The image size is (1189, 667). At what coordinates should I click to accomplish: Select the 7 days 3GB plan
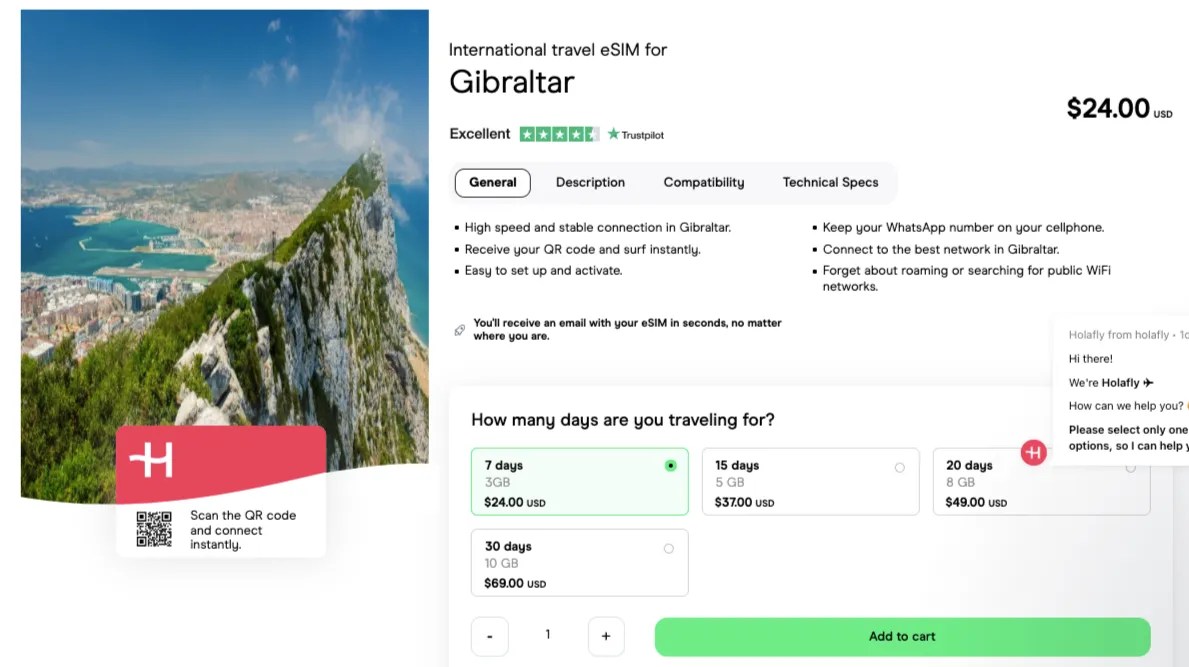coord(580,481)
